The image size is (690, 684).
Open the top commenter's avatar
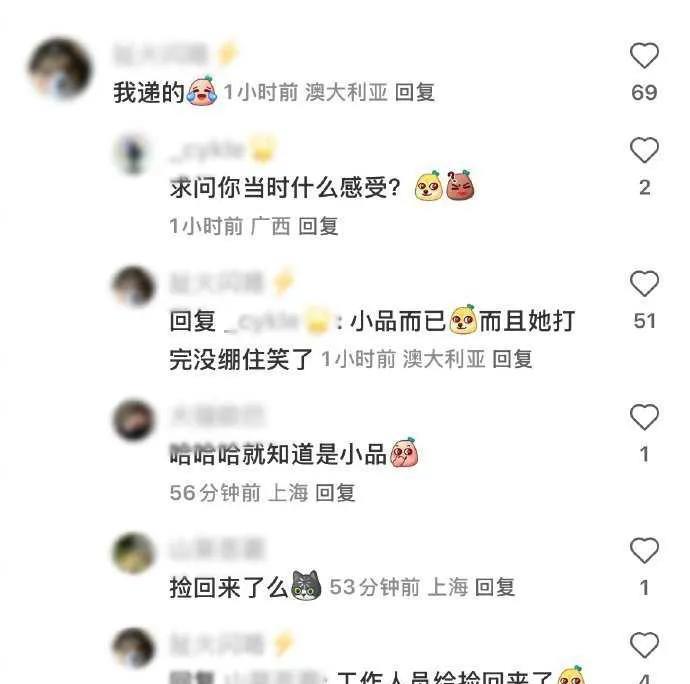pyautogui.click(x=60, y=69)
